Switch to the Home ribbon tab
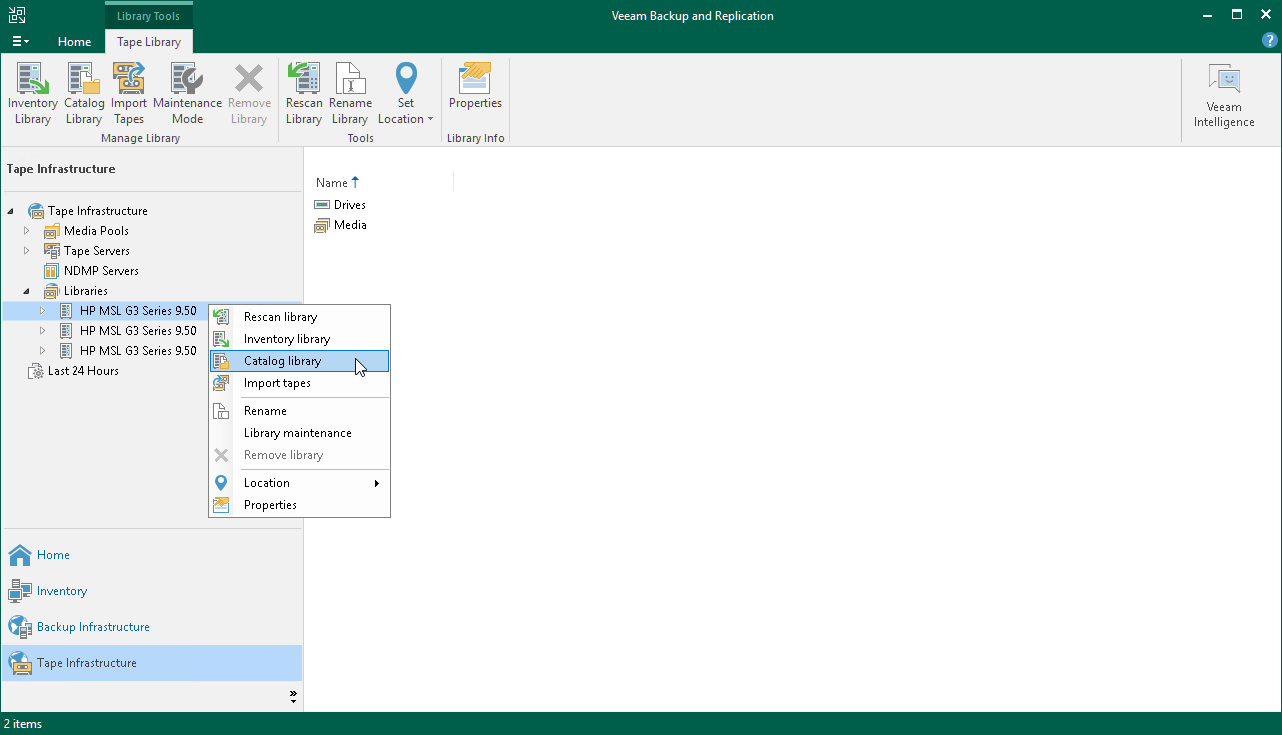Screen dimensions: 1282x735 tap(74, 42)
